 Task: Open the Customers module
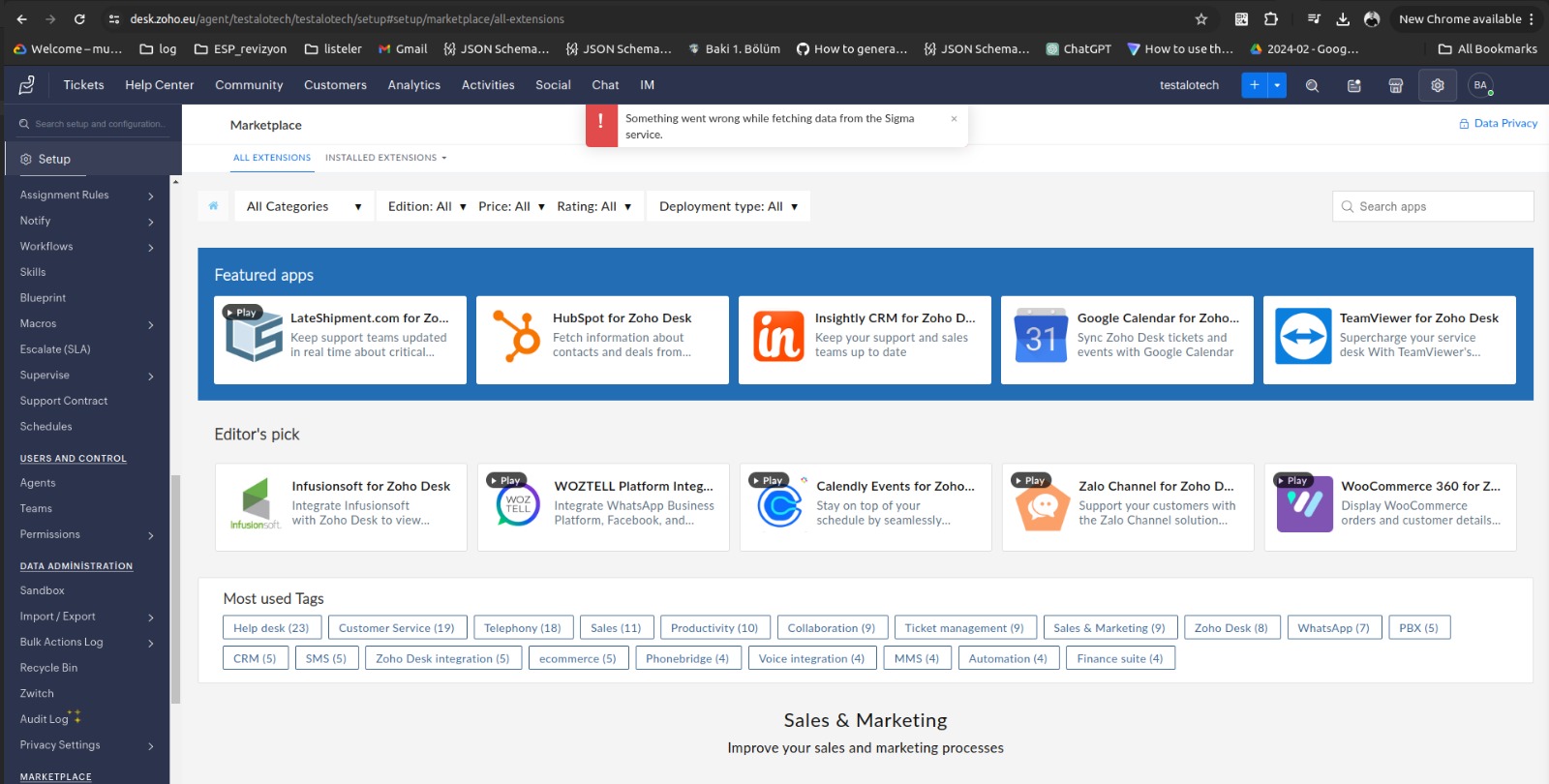click(335, 85)
